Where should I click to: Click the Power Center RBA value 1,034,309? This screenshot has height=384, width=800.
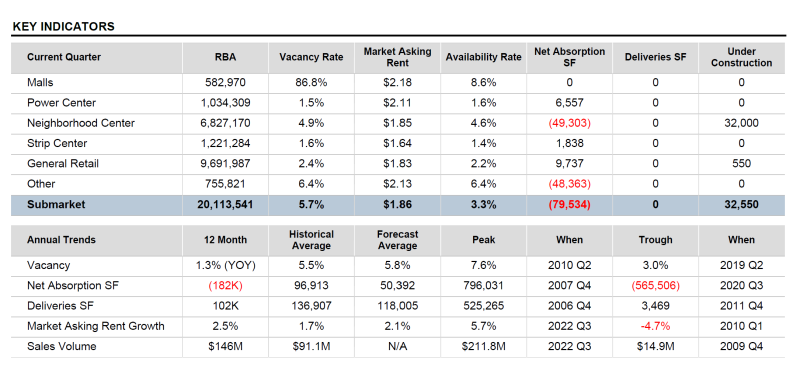[x=226, y=103]
